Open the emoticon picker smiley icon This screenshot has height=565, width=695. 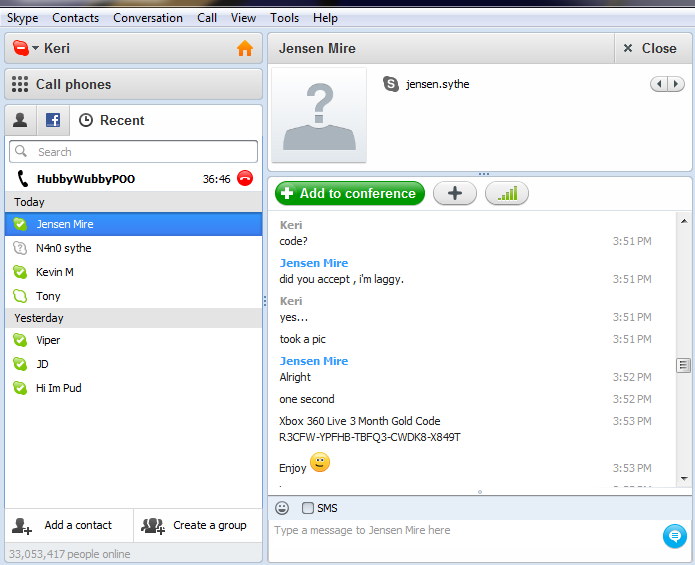pos(282,508)
